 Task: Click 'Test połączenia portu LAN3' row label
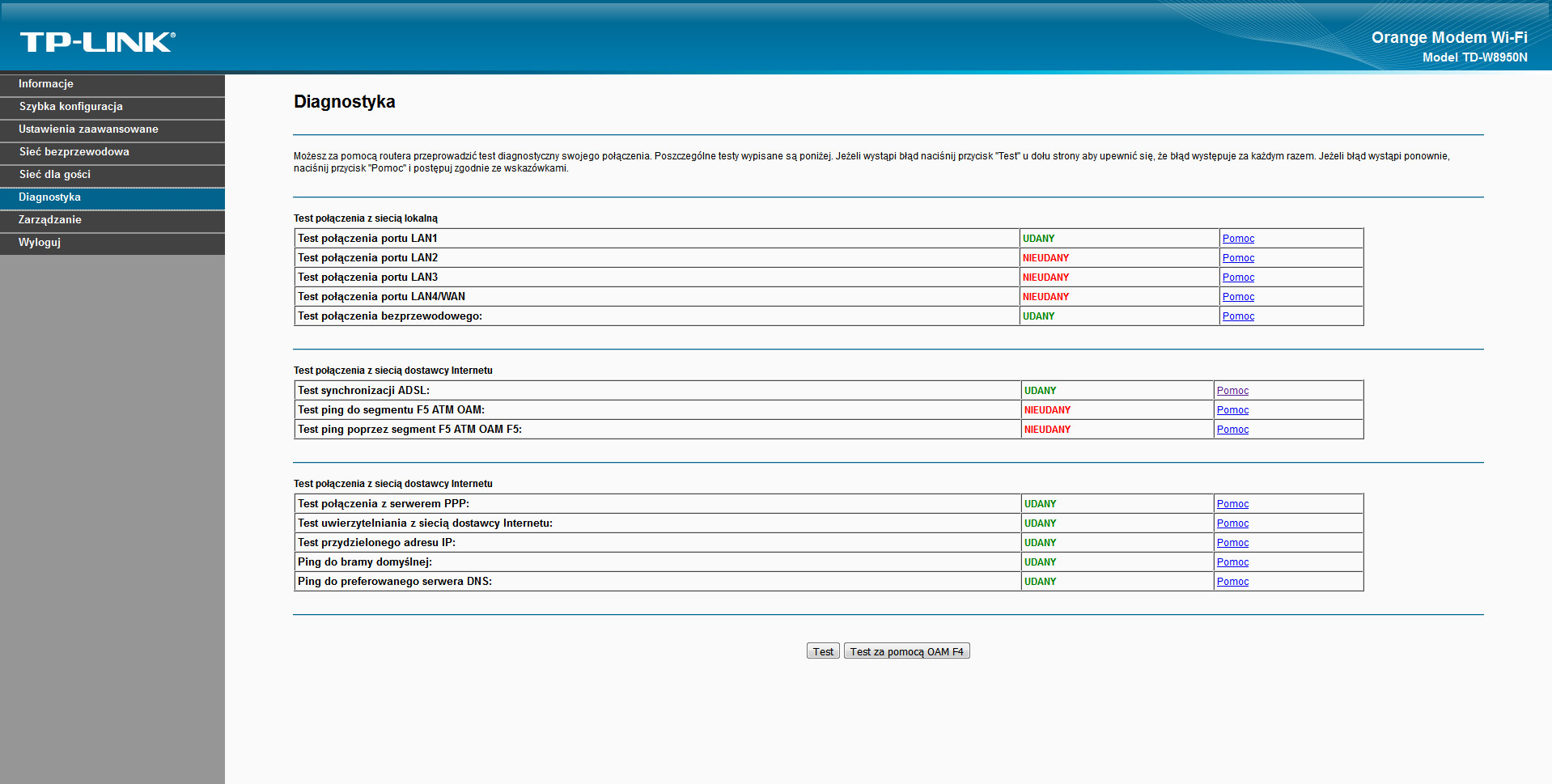[x=367, y=278]
